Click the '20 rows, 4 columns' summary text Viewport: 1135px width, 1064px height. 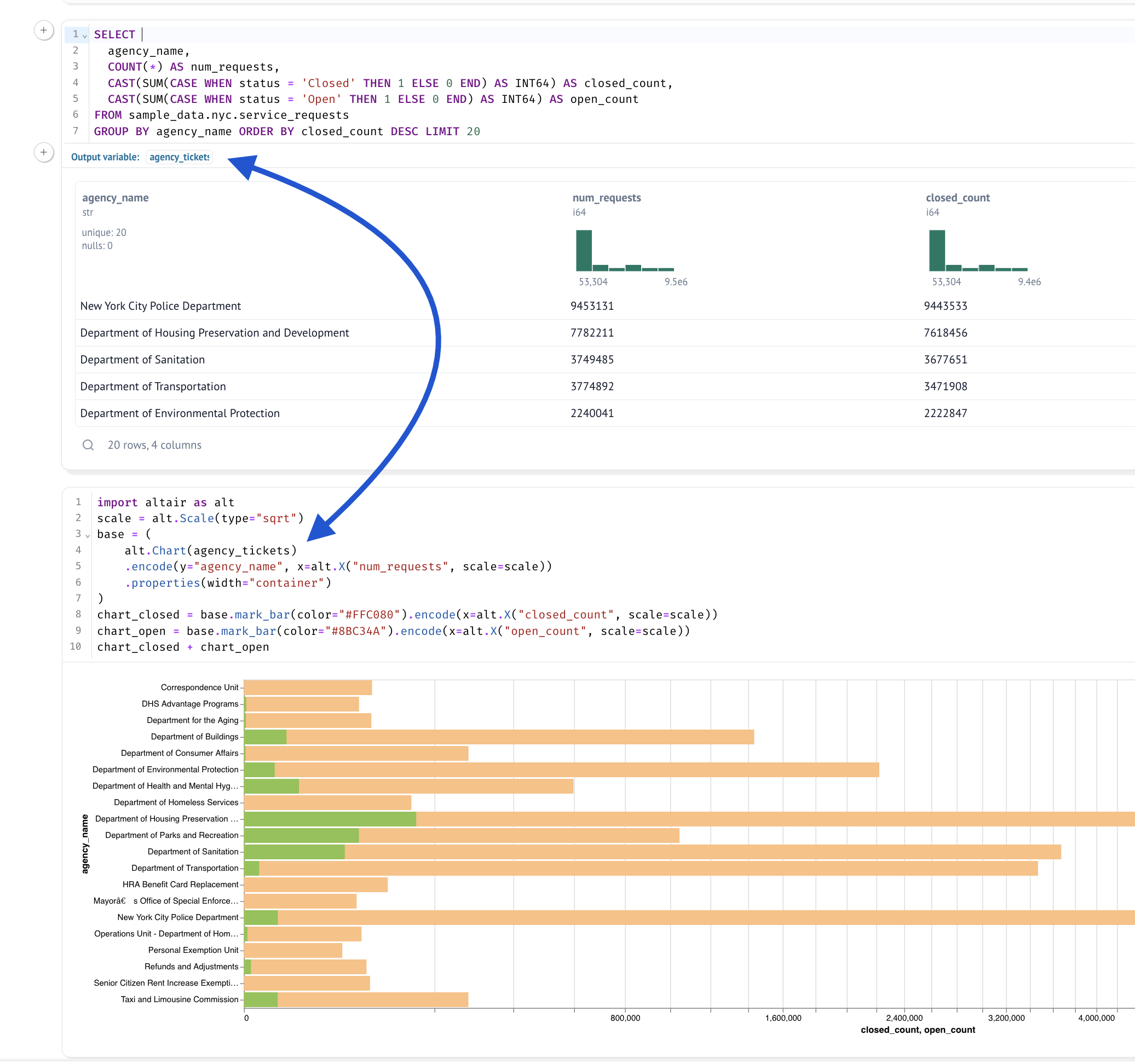tap(155, 445)
